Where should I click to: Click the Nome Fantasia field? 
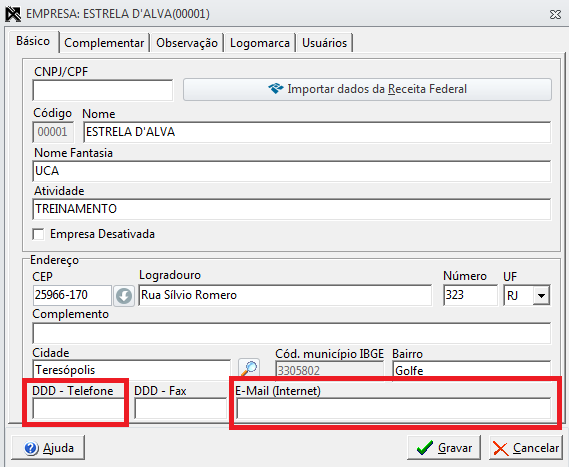(292, 171)
